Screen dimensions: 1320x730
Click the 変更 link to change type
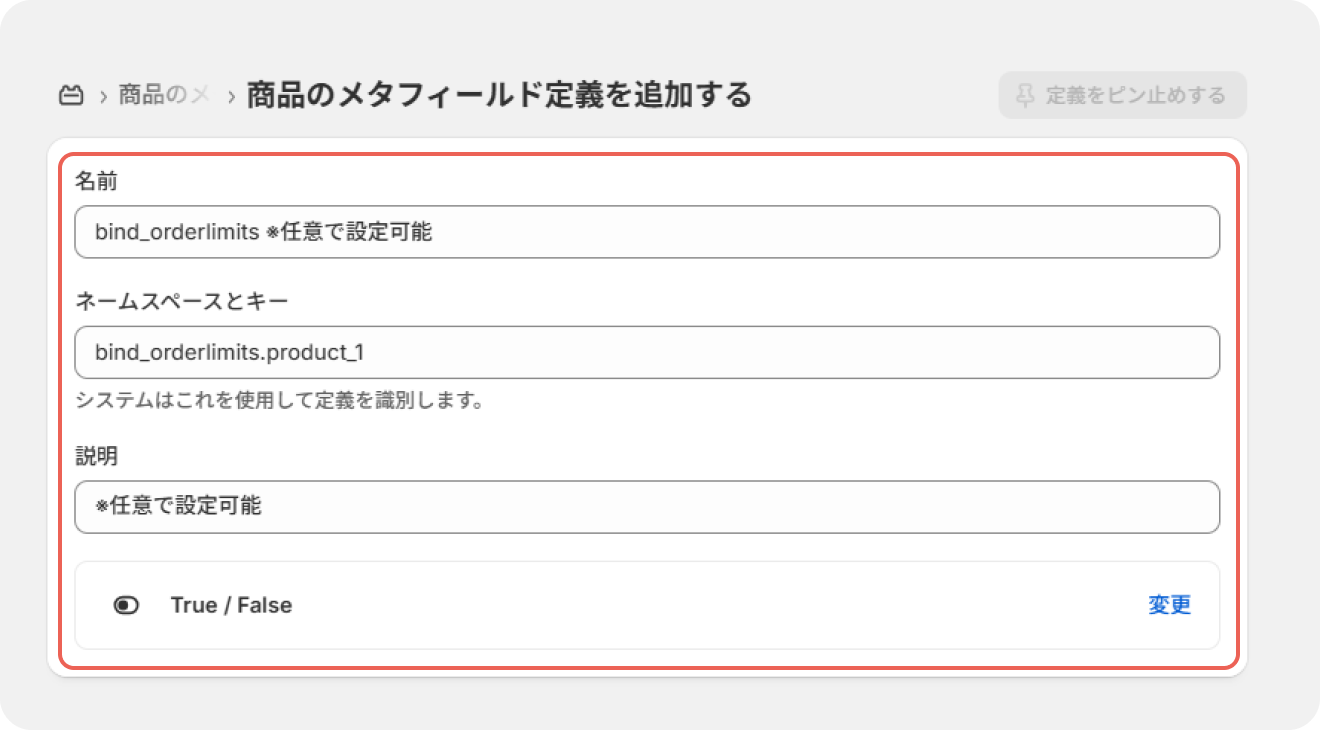(x=1170, y=605)
